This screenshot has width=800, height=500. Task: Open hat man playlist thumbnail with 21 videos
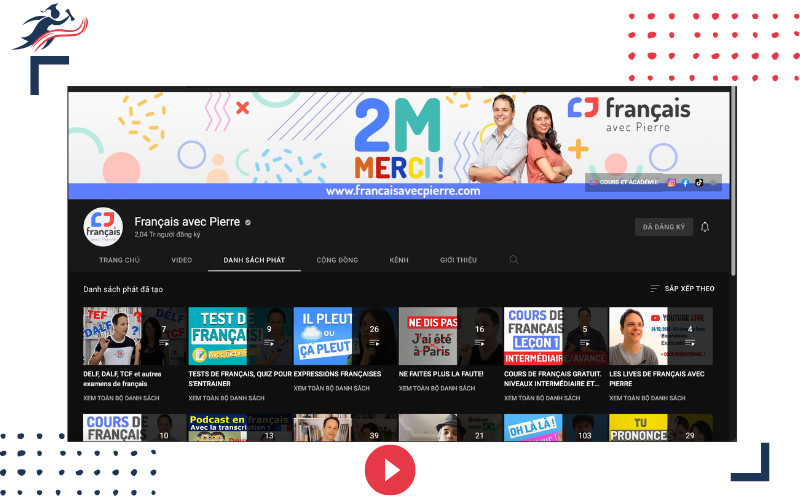tap(451, 428)
